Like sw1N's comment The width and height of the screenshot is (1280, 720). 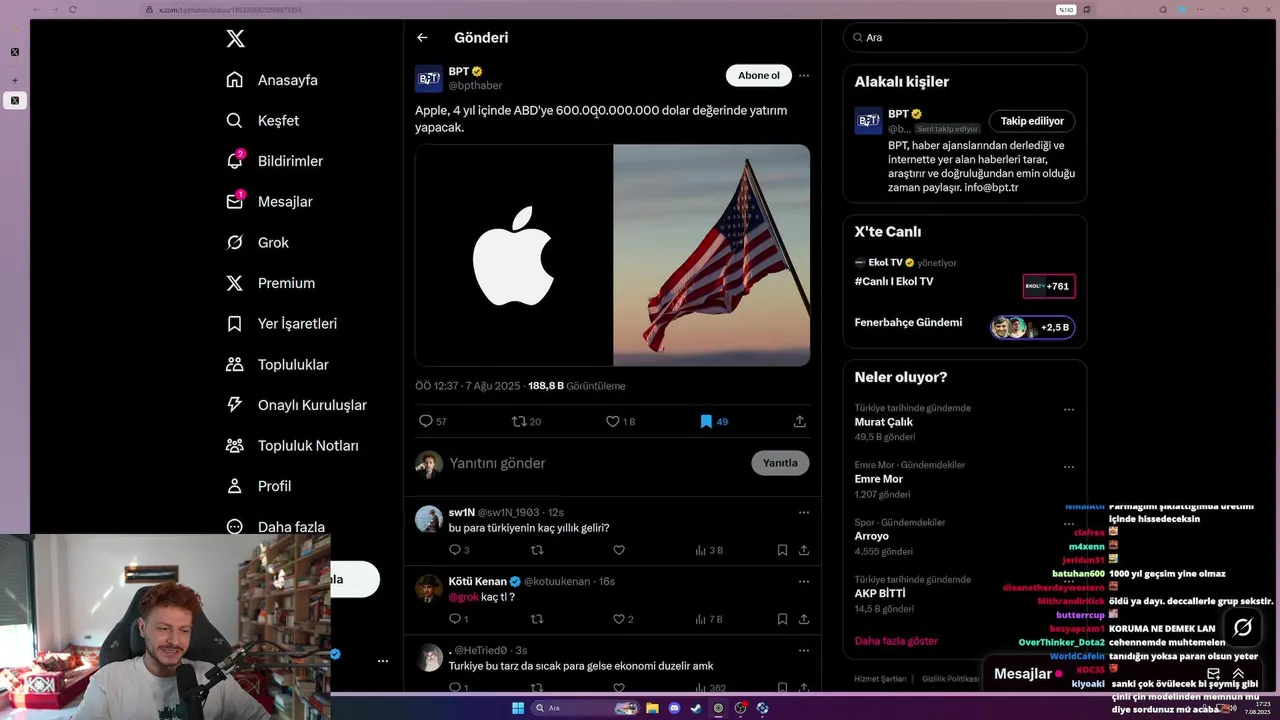pos(619,550)
